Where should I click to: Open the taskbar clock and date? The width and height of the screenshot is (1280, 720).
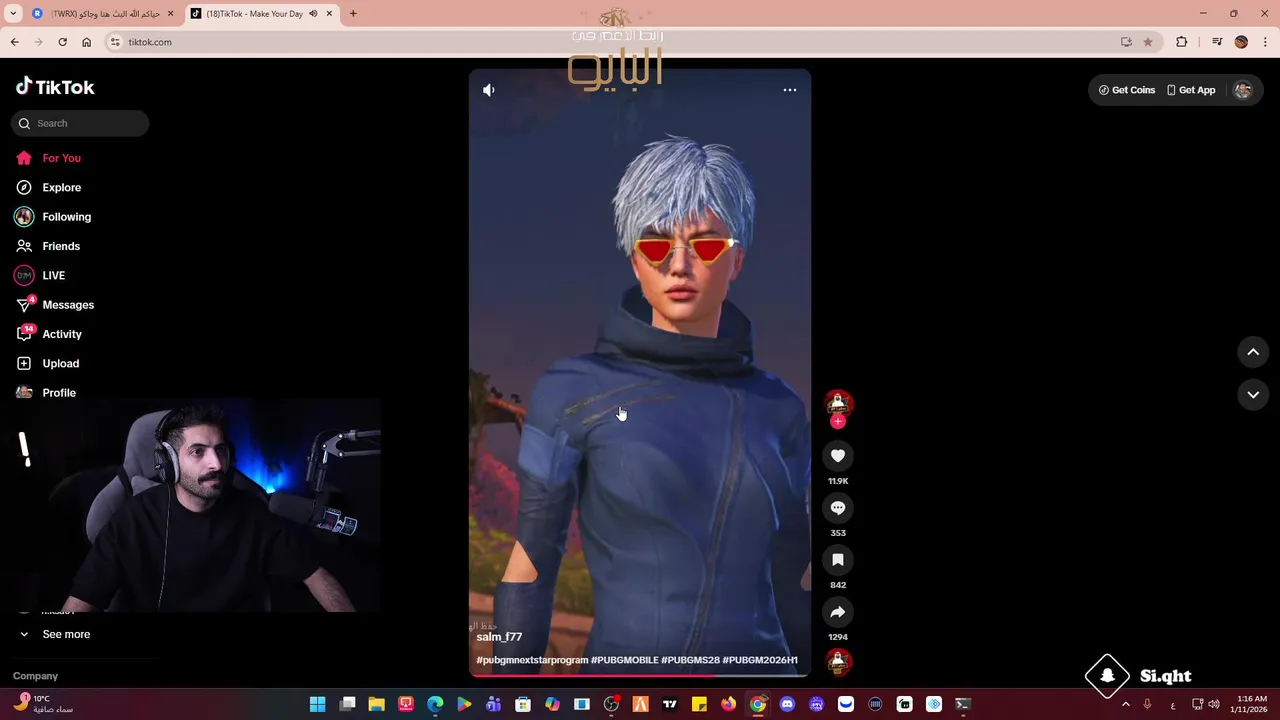1251,704
